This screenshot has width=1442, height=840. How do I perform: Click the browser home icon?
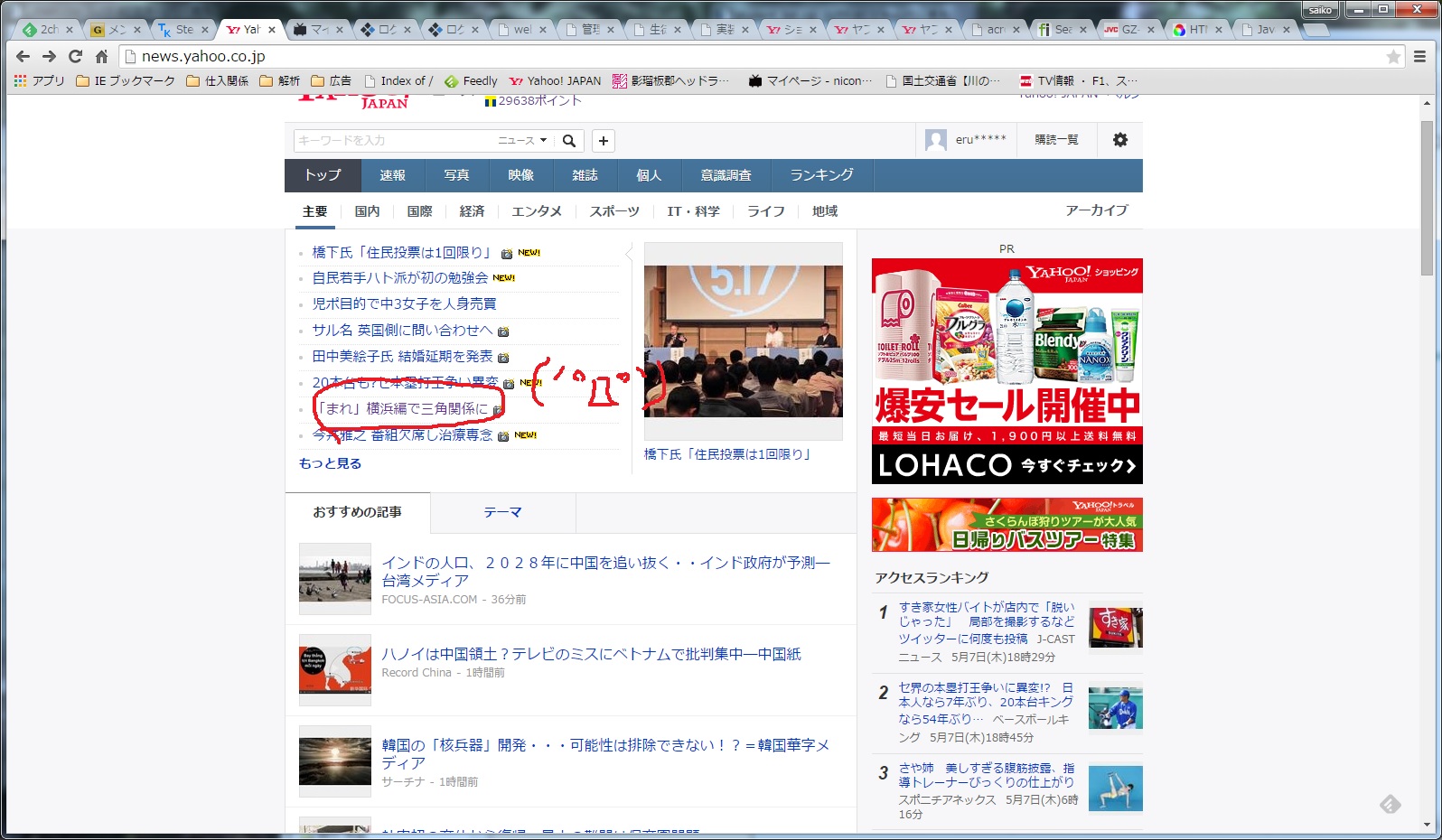coord(101,56)
